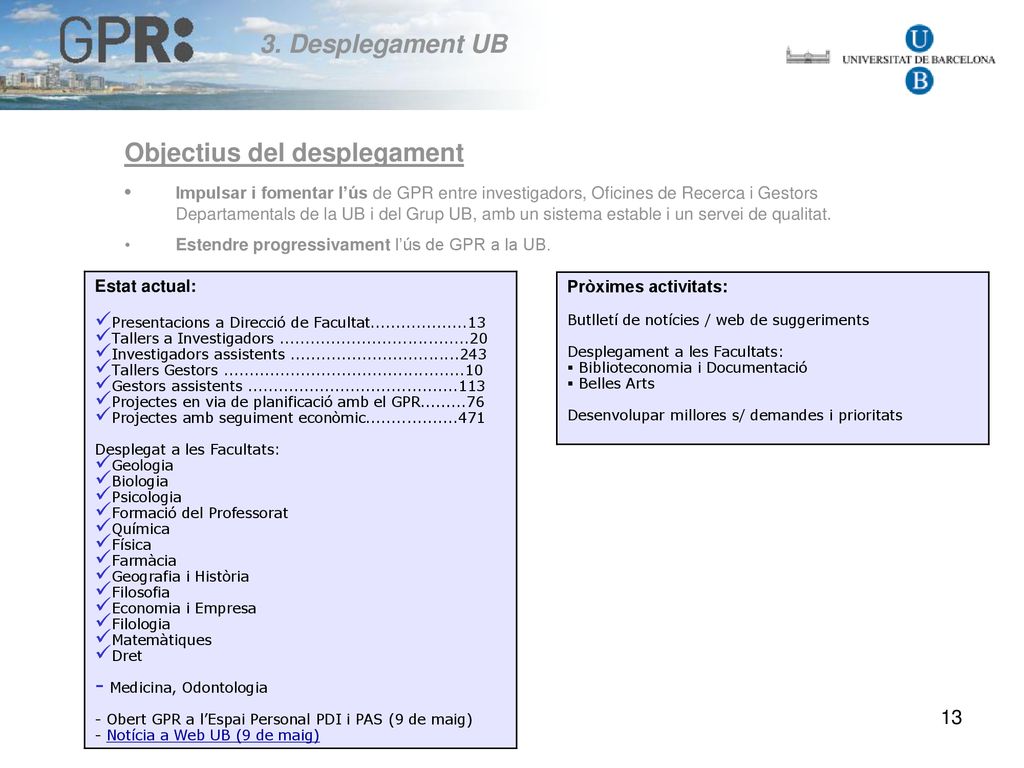Screen dimensions: 1024x768
Task: Click the 'Medicina, Odontologia' line
Action: (x=182, y=688)
